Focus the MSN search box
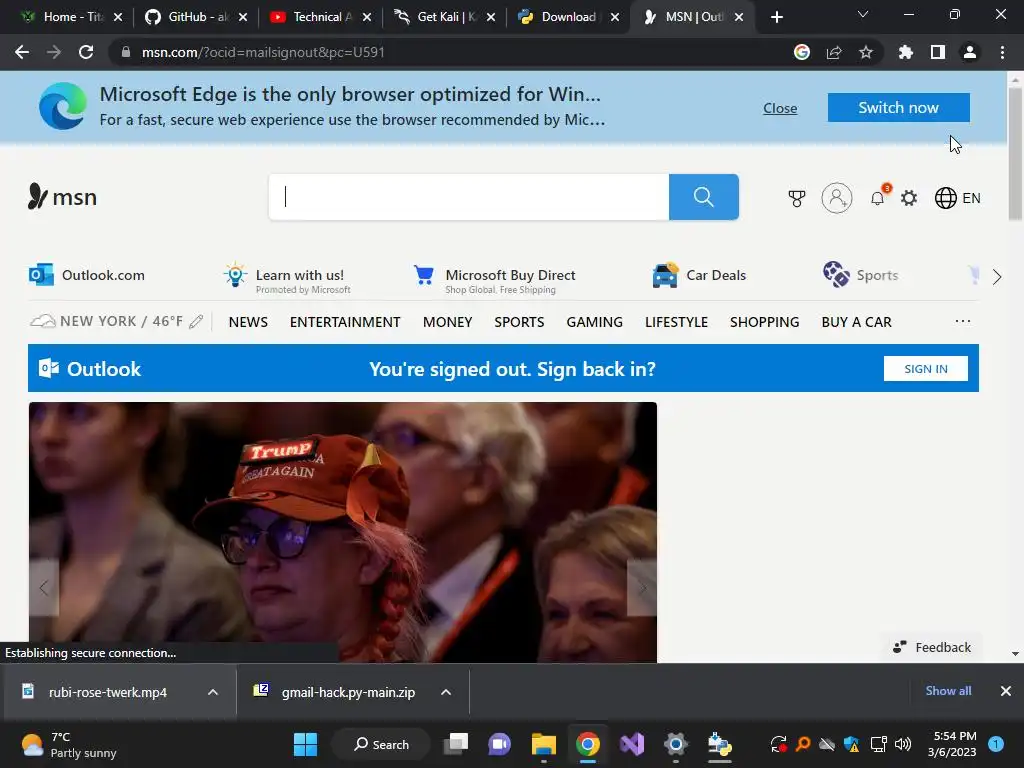1024x768 pixels. tap(469, 197)
